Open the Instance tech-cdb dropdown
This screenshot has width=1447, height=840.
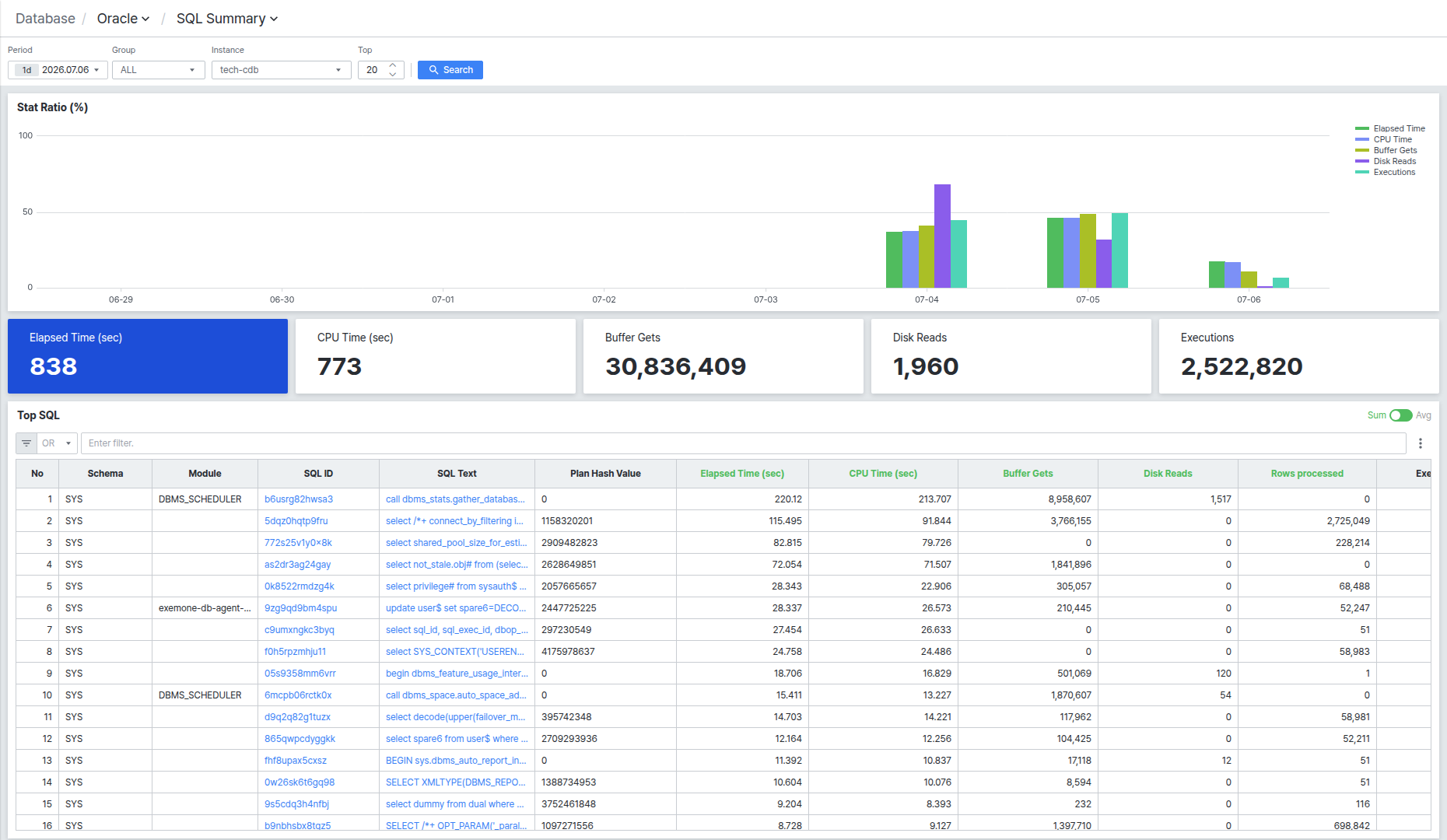click(282, 70)
